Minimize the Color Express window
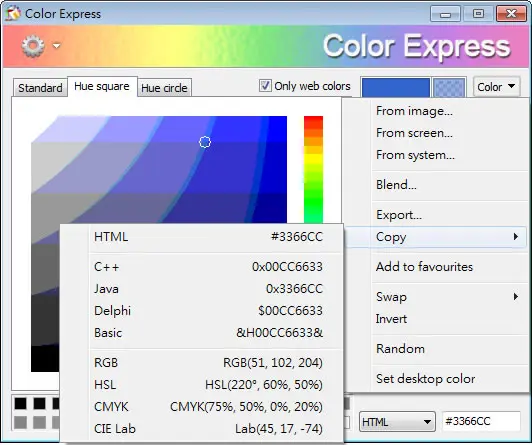This screenshot has height=445, width=532. (445, 14)
